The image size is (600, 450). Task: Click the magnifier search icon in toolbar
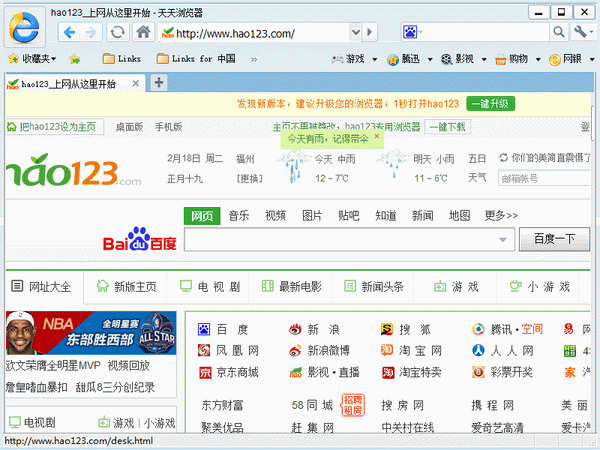[x=559, y=32]
